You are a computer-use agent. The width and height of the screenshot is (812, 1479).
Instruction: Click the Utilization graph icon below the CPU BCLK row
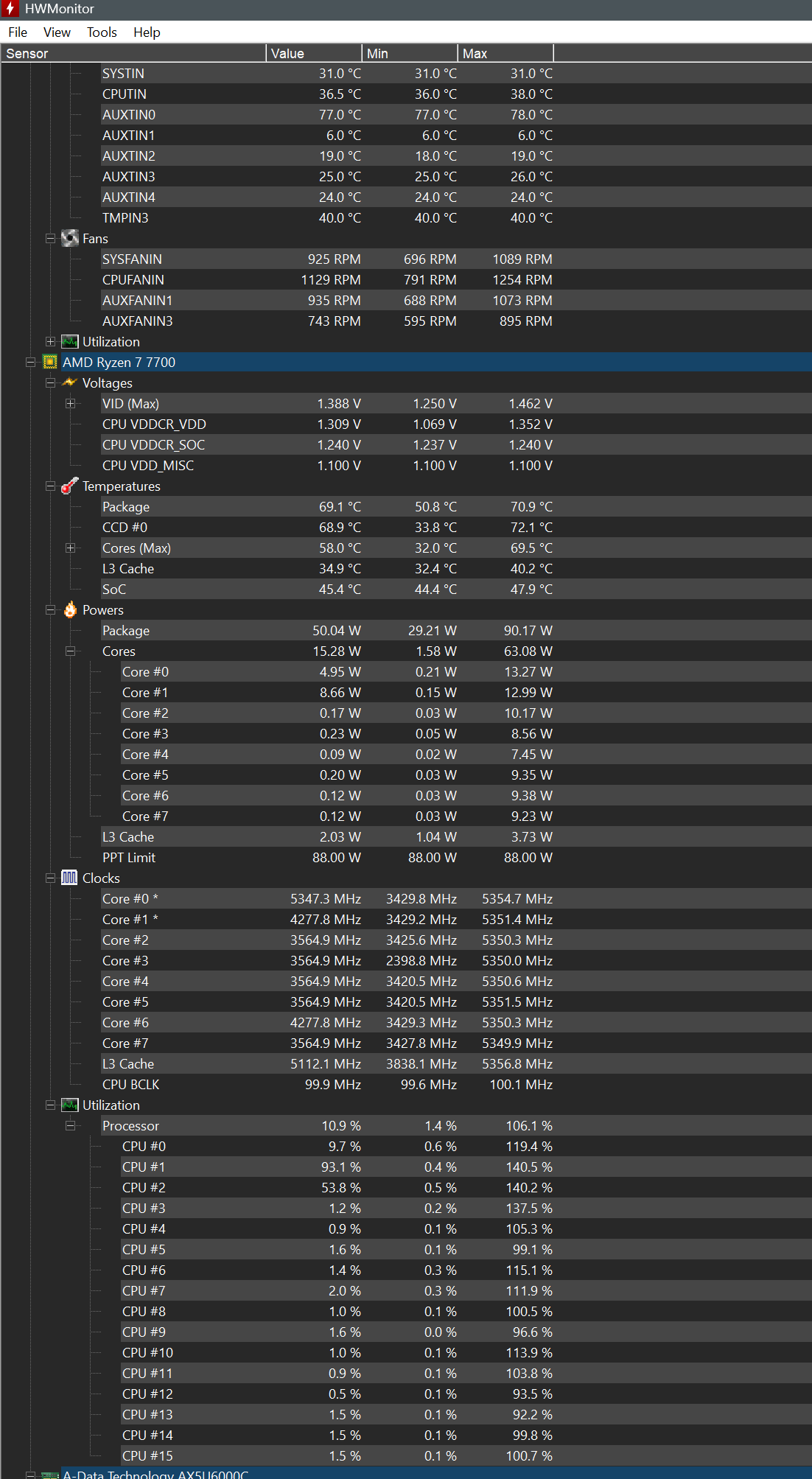click(70, 1105)
